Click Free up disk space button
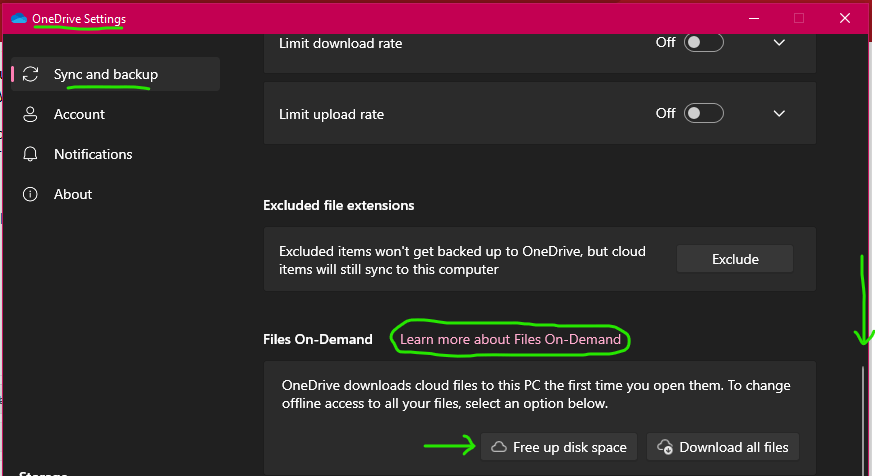The image size is (875, 476). click(x=559, y=447)
